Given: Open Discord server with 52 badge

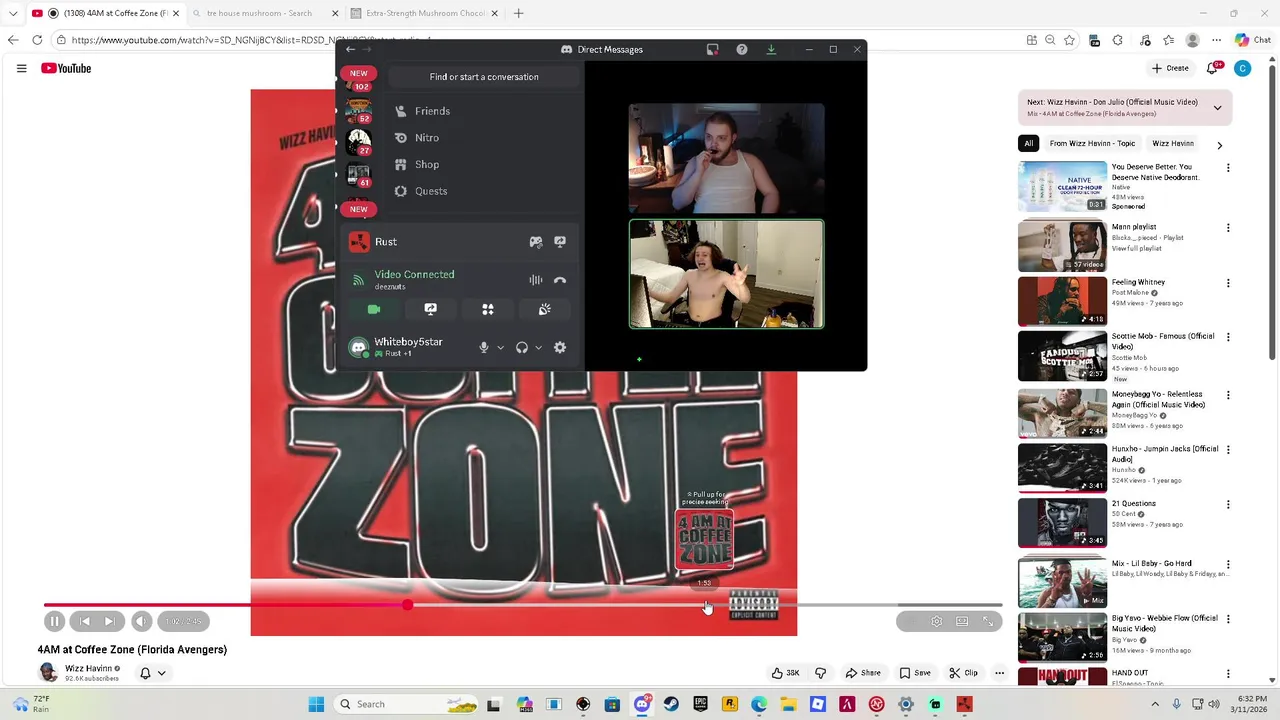Looking at the screenshot, I should coord(358,110).
